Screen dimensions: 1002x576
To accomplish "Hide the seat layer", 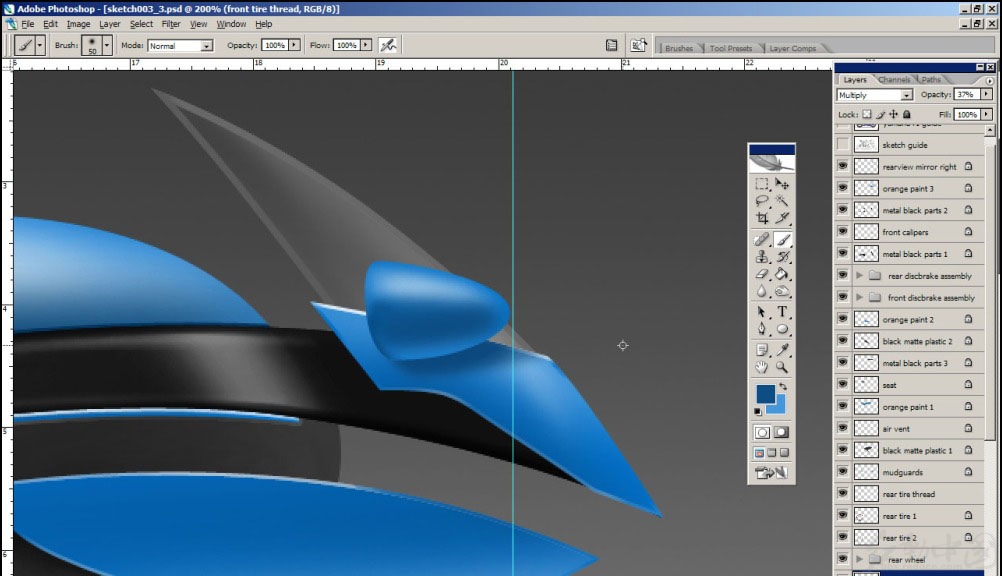I will pyautogui.click(x=843, y=384).
